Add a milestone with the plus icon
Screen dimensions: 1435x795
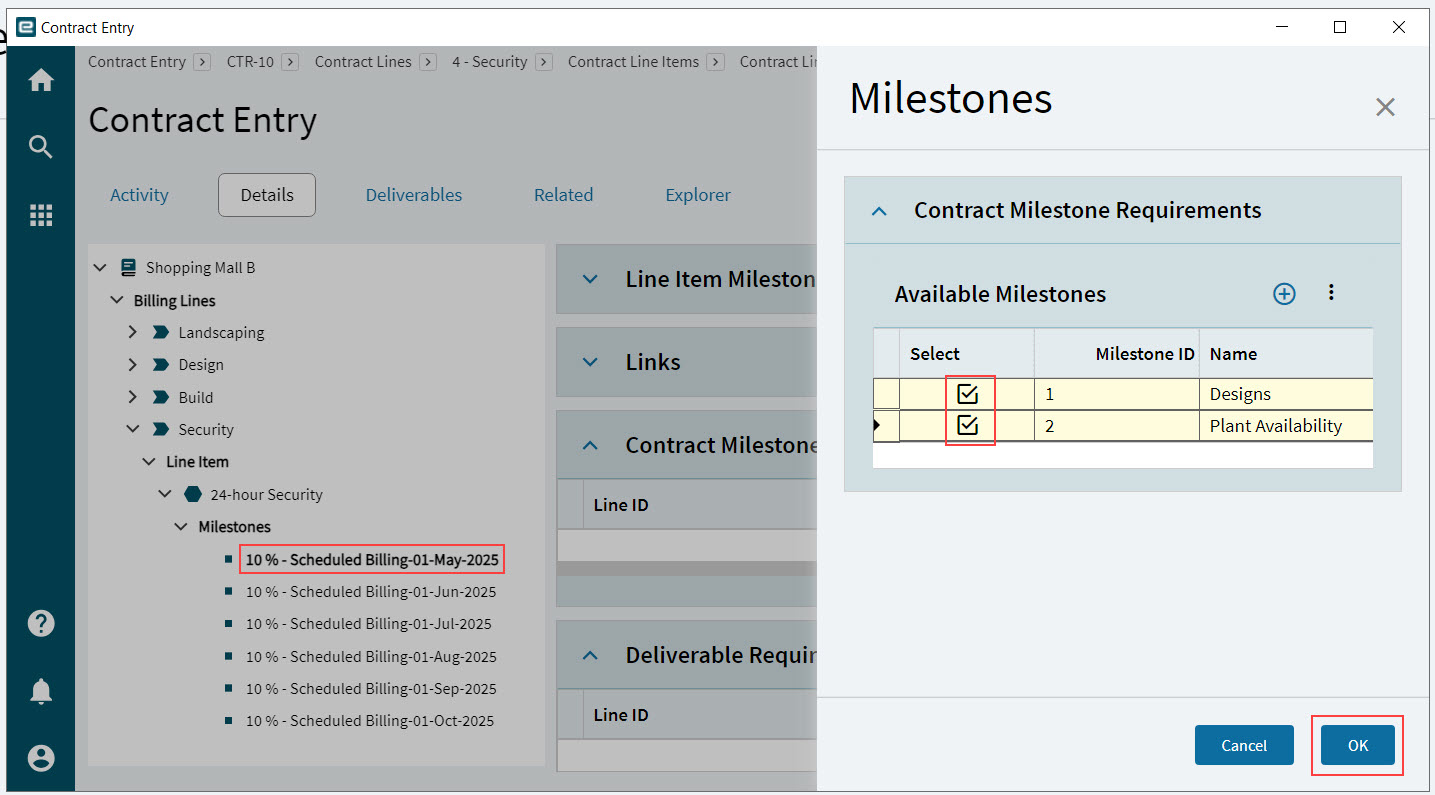click(x=1284, y=294)
